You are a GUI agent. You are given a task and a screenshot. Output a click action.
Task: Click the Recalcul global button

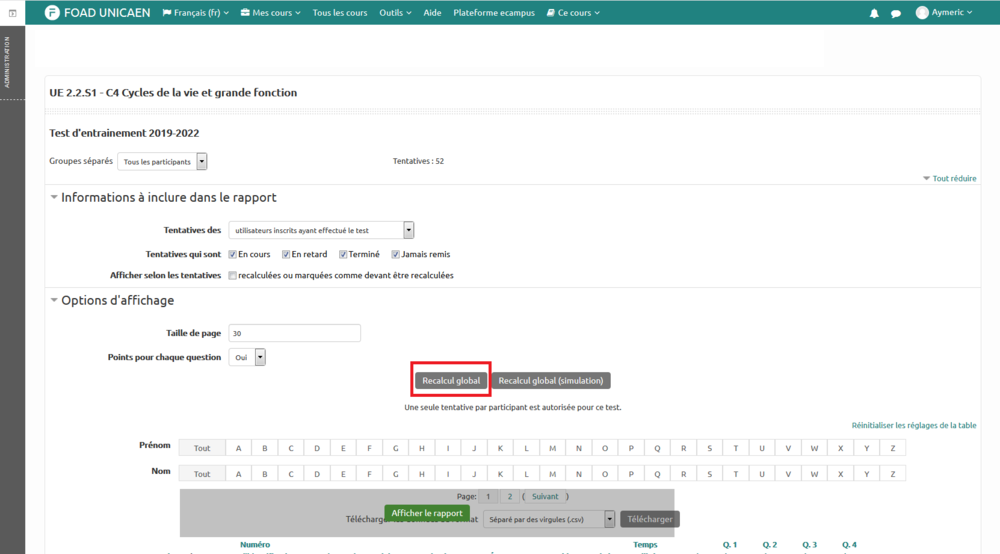click(x=451, y=381)
